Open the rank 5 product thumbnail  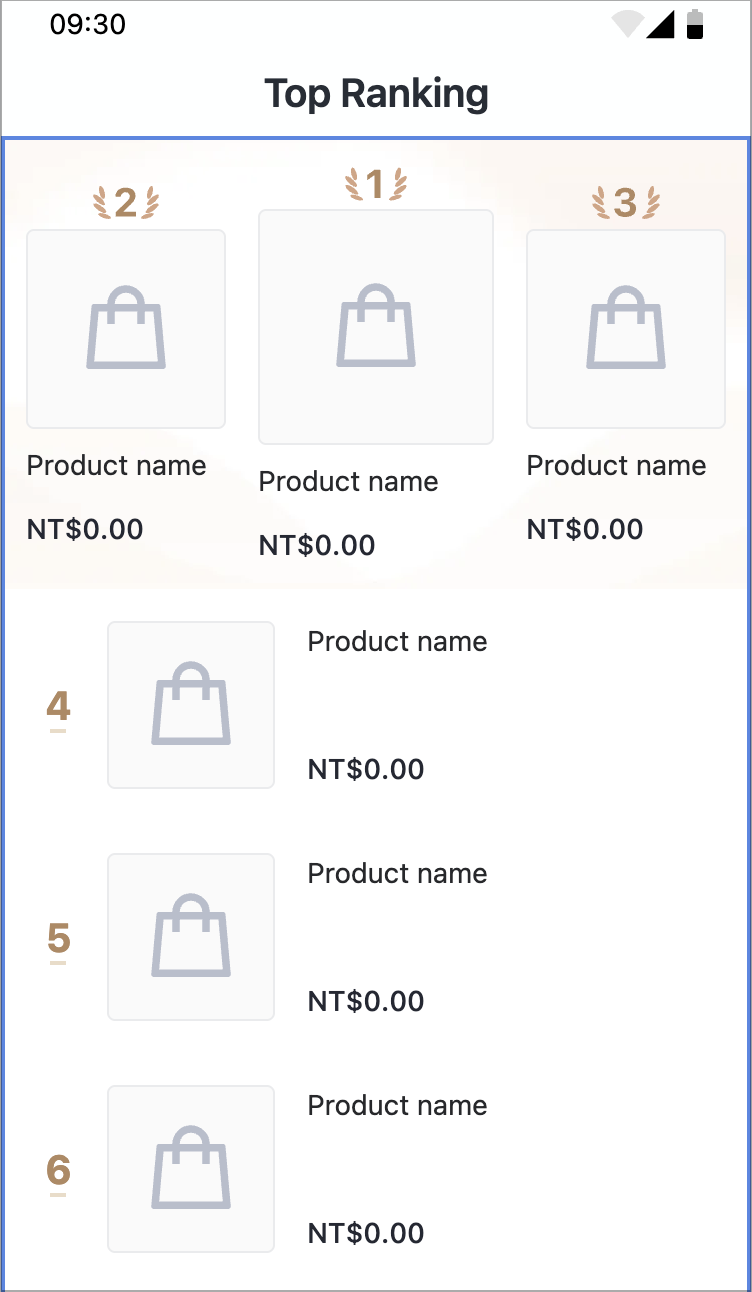(191, 937)
